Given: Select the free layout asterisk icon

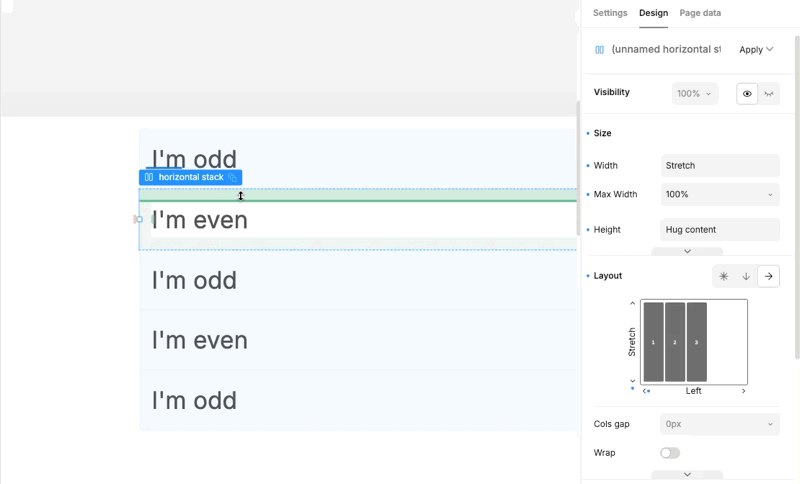Looking at the screenshot, I should (x=723, y=276).
